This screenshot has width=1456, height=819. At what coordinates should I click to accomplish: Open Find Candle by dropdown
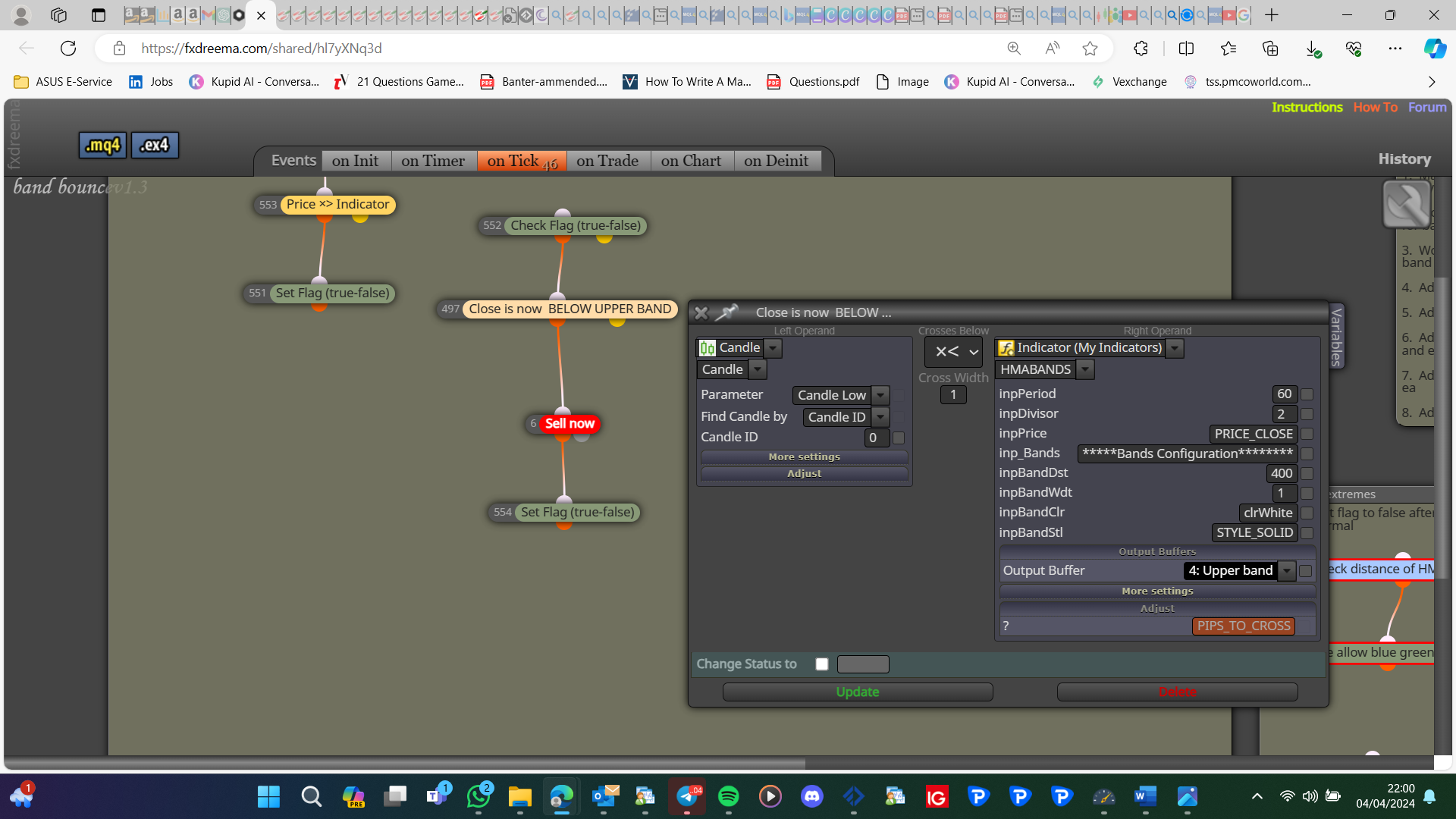[880, 417]
